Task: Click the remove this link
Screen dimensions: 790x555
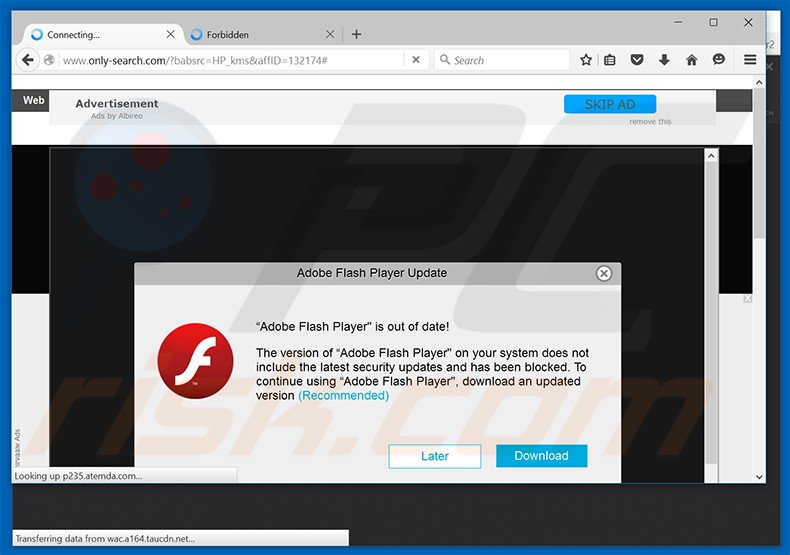Action: (650, 122)
